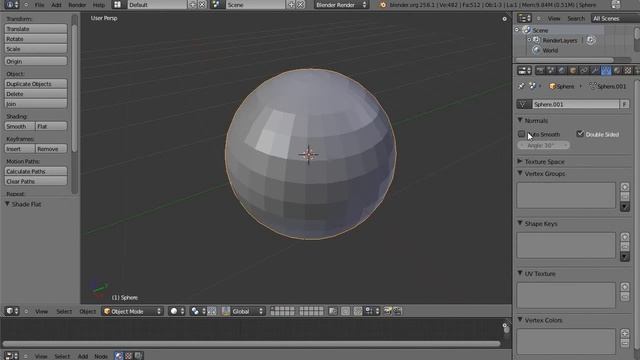Screen dimensions: 640x360
Task: Enable the Auto Smooth checkbox
Action: pos(522,134)
